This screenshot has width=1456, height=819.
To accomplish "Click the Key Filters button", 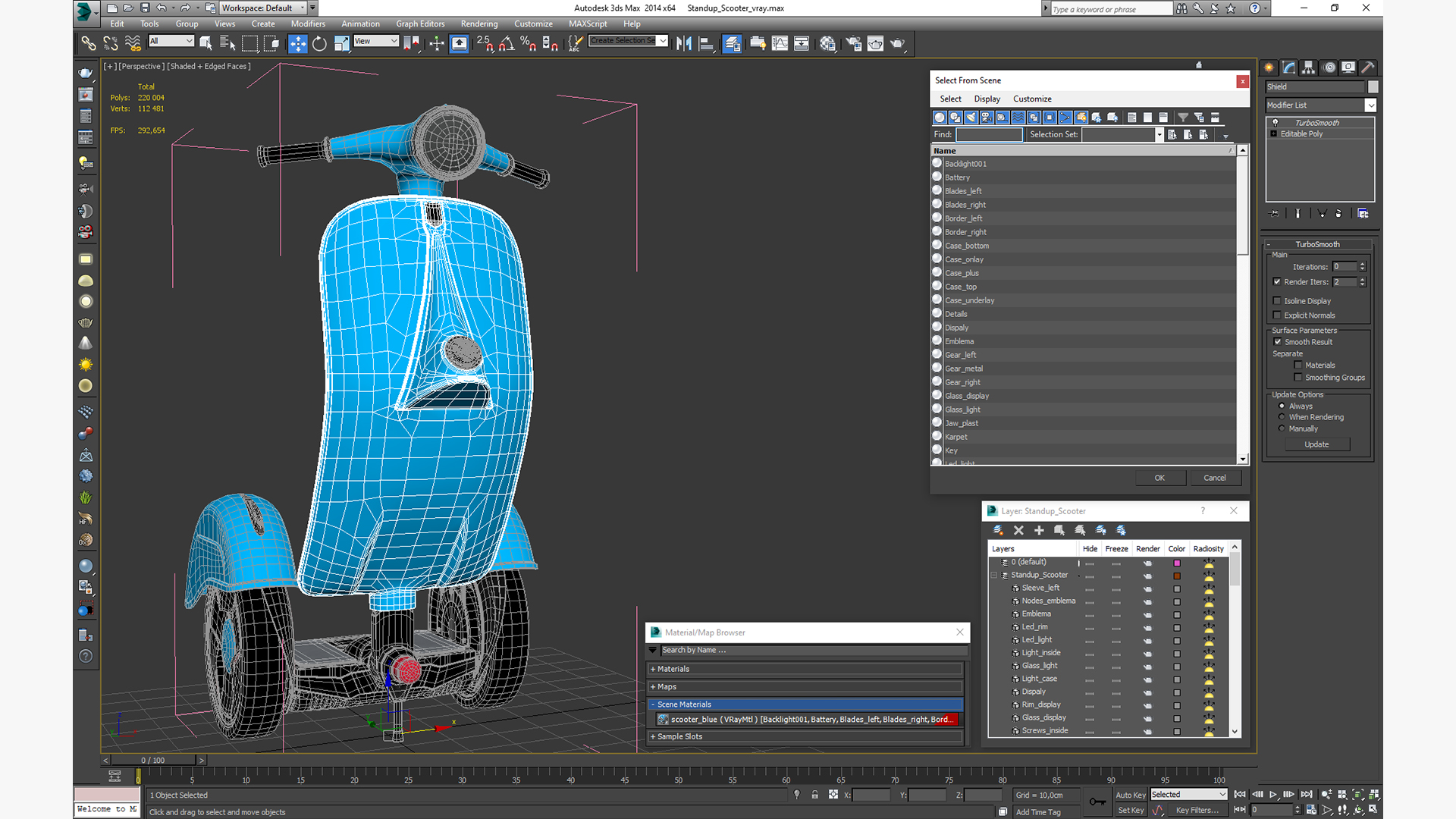I will (1197, 810).
